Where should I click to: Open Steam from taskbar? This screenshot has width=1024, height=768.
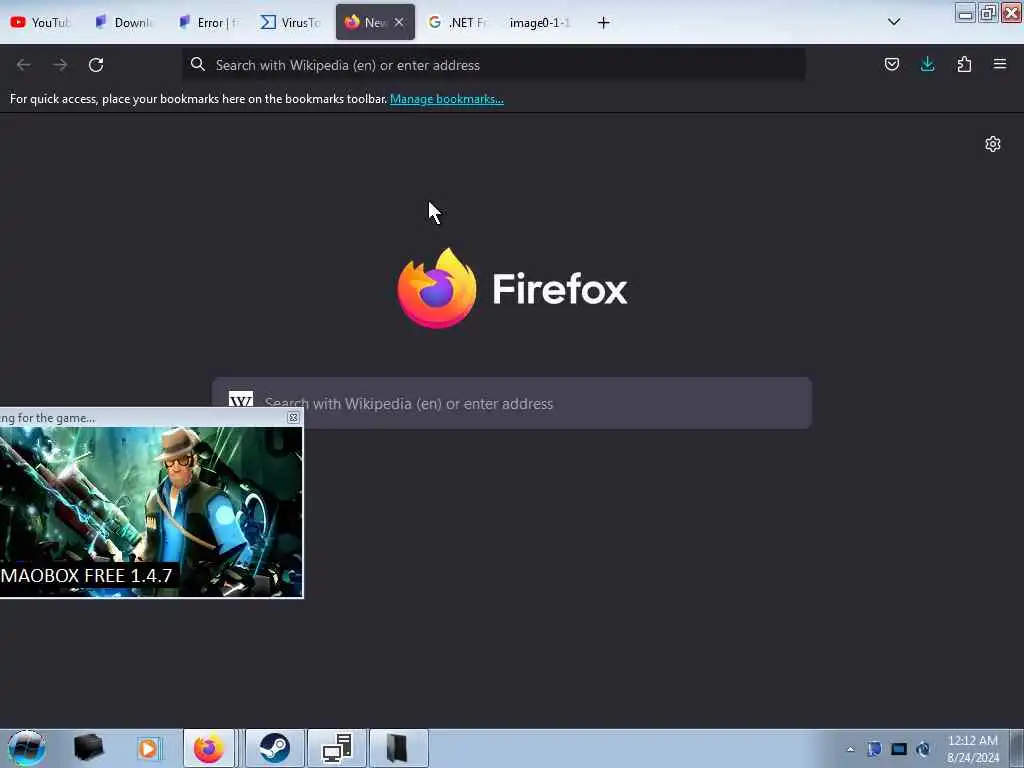[274, 748]
